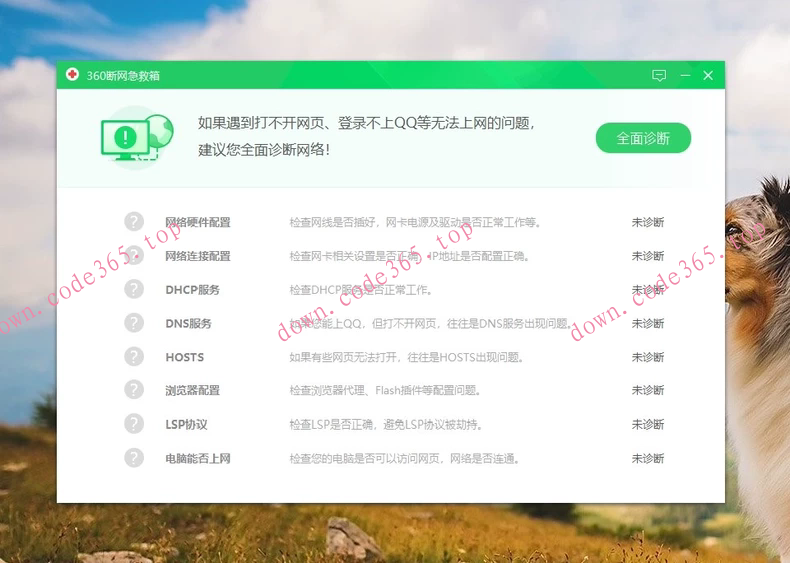This screenshot has height=563, width=790.
Task: Click question mark icon beside HOSTS
Action: point(134,356)
